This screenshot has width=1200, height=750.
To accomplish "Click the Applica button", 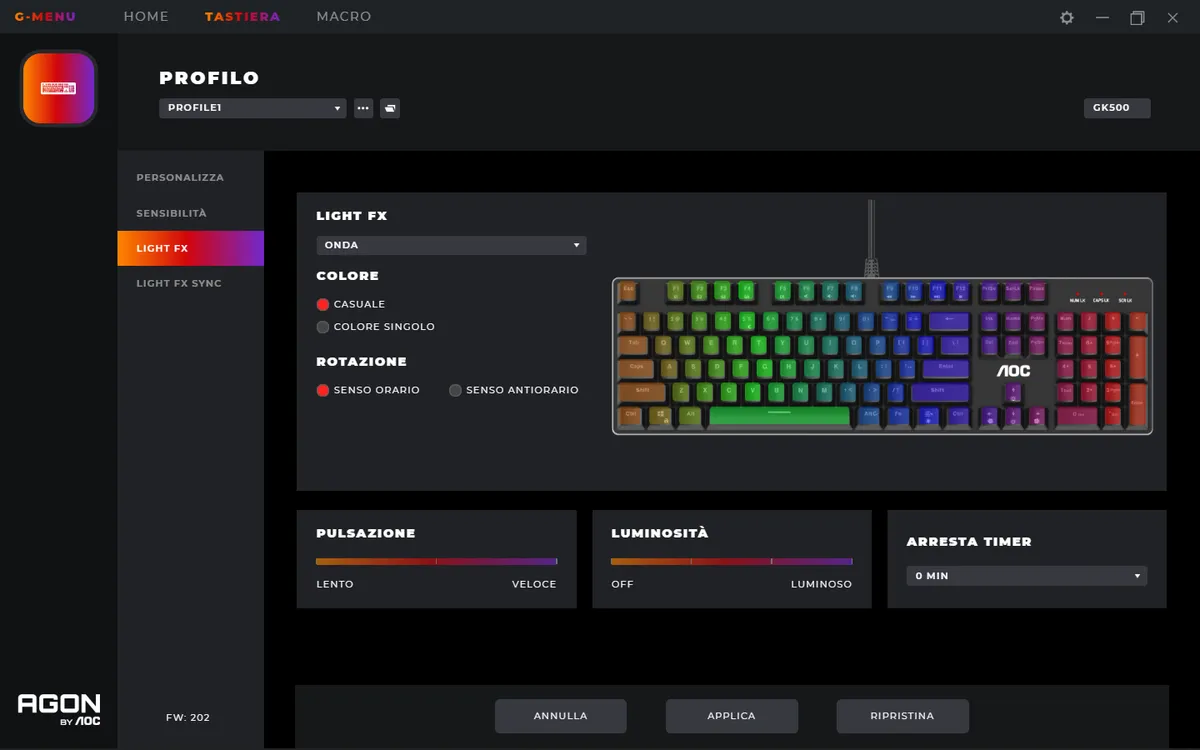I will [732, 716].
